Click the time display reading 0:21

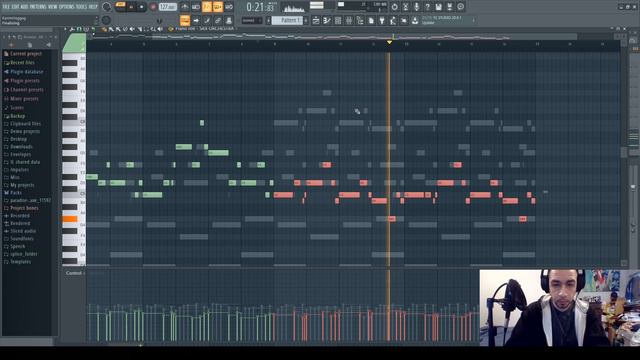260,7
